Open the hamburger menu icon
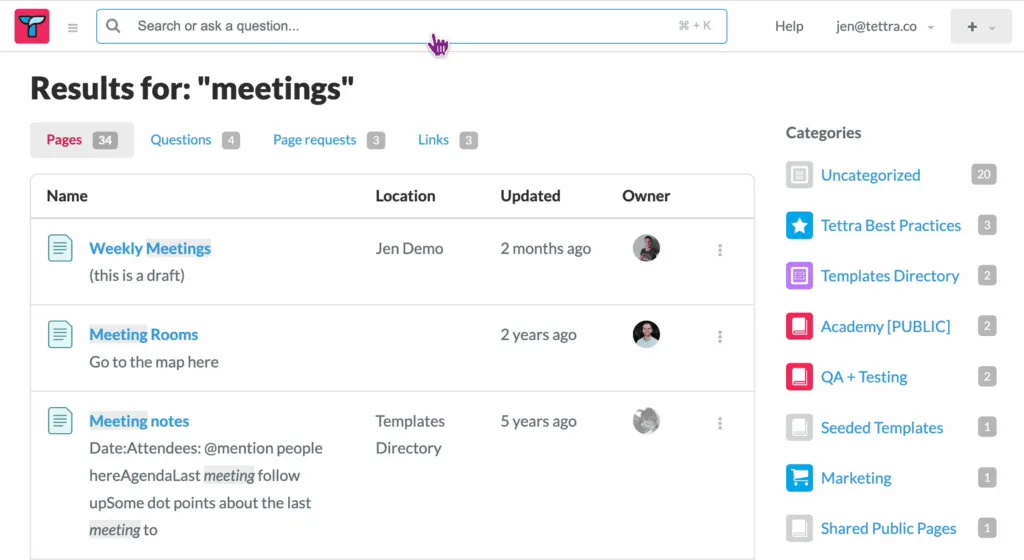The width and height of the screenshot is (1024, 560). [72, 27]
